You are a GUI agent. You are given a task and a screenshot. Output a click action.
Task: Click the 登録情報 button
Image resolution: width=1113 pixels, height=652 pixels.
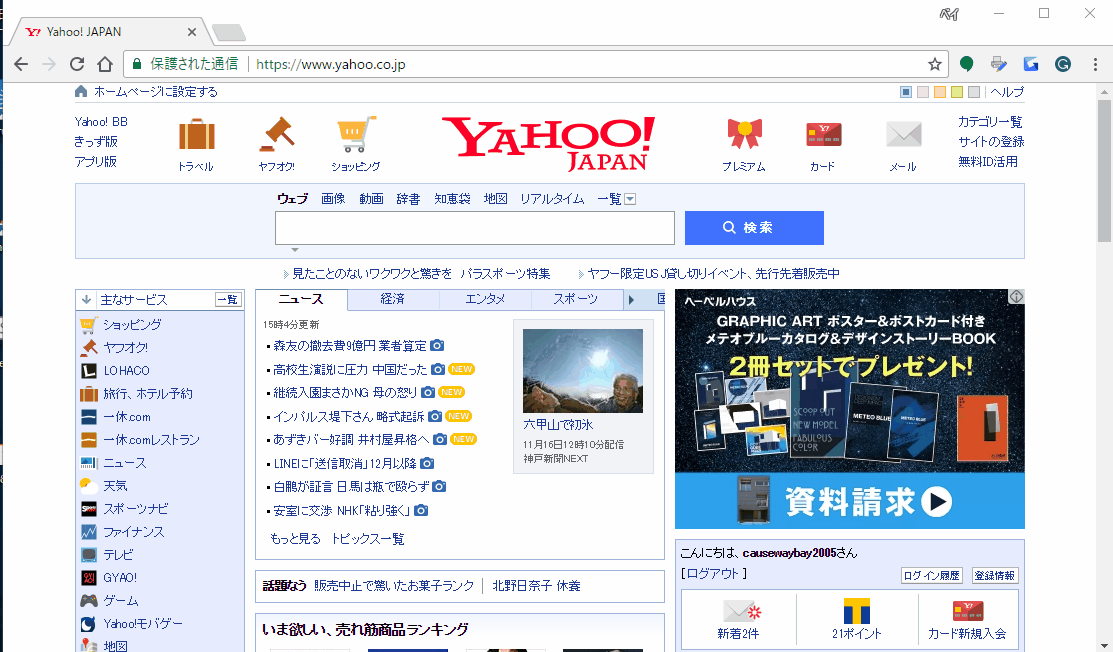tap(994, 575)
